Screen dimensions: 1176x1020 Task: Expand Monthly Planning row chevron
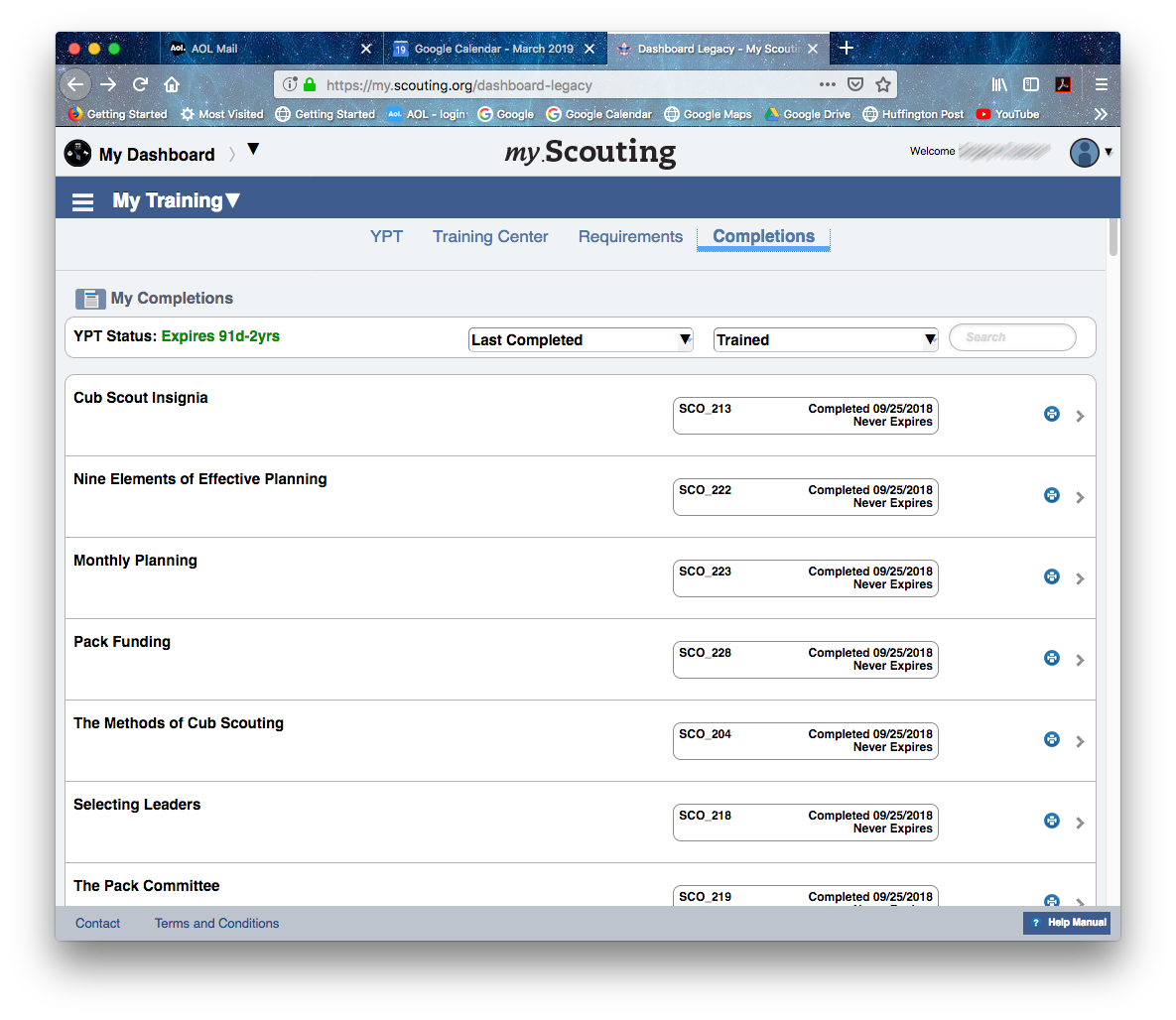click(1080, 578)
